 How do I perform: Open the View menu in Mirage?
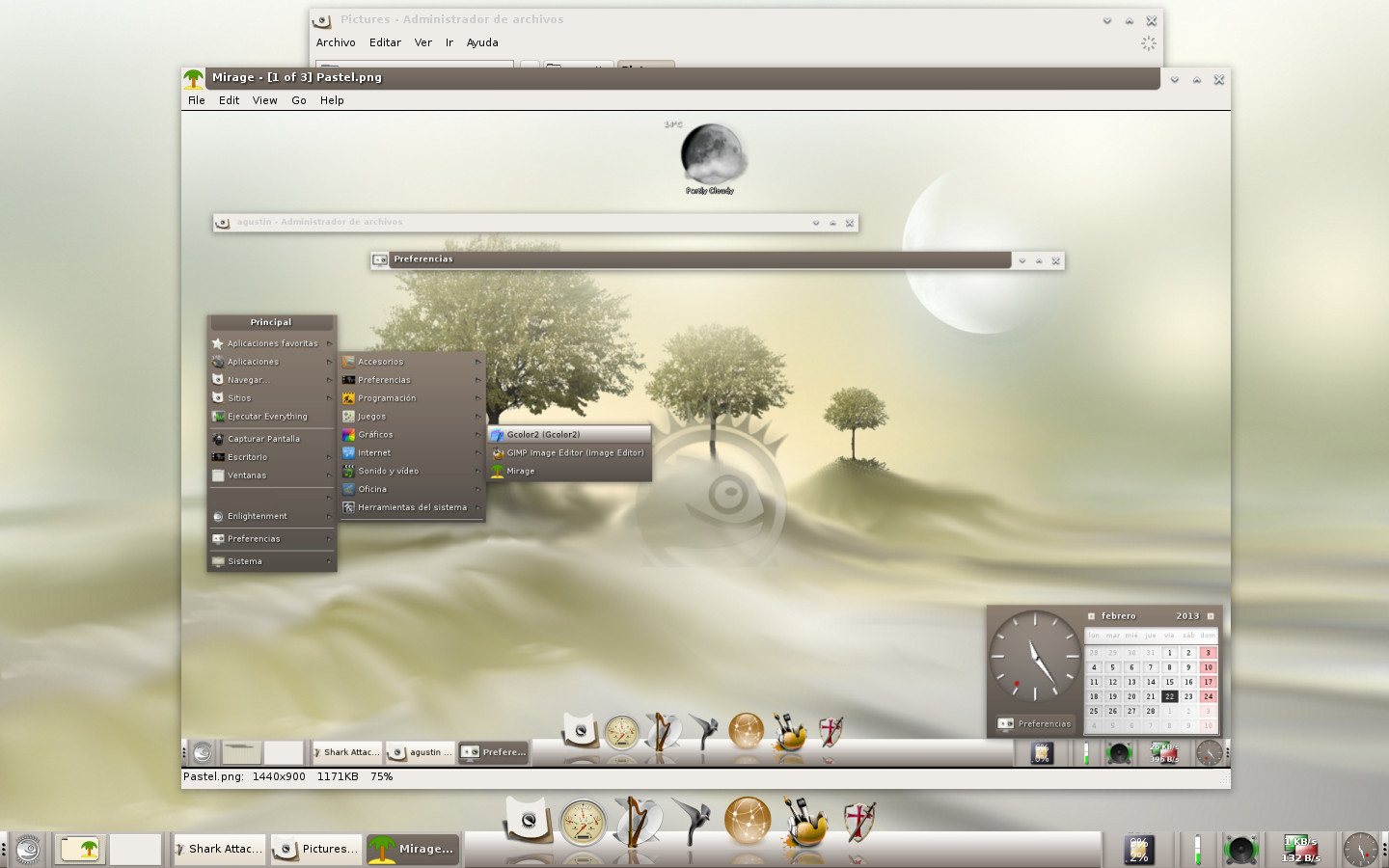(x=264, y=100)
